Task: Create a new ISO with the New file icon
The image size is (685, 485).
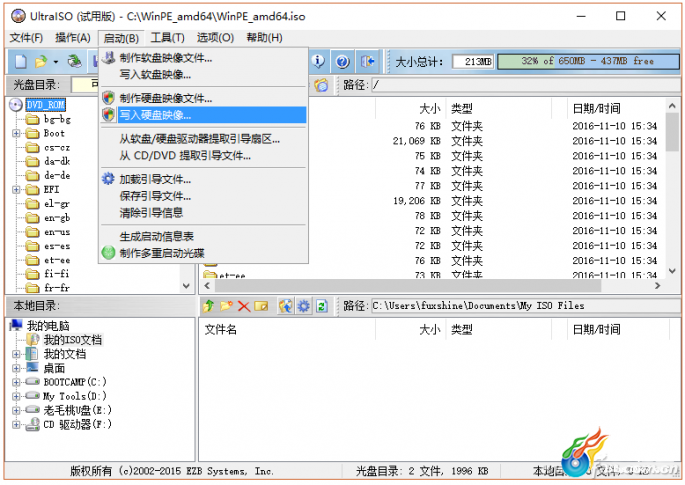Action: point(21,62)
